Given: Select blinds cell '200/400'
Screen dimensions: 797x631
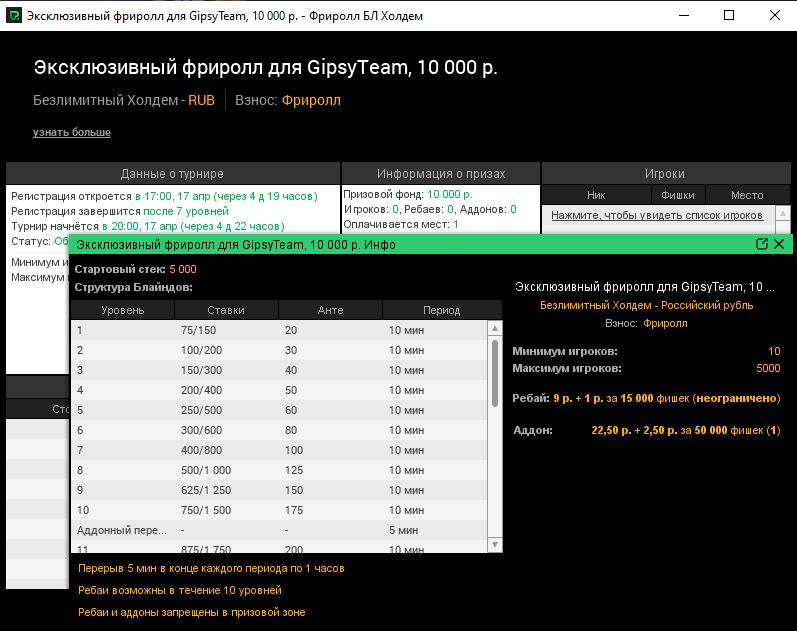Looking at the screenshot, I should (201, 390).
